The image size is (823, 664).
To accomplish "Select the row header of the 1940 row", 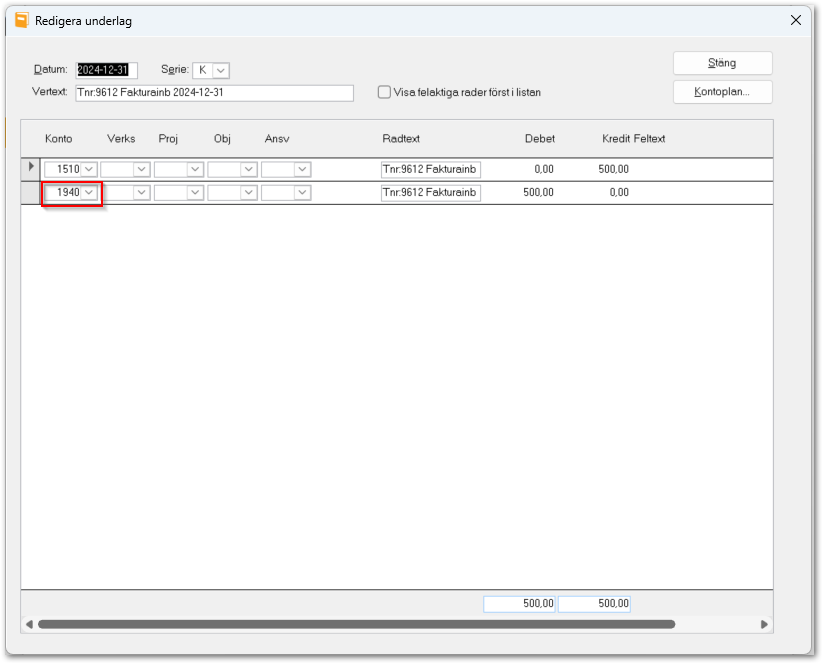I will [x=30, y=193].
